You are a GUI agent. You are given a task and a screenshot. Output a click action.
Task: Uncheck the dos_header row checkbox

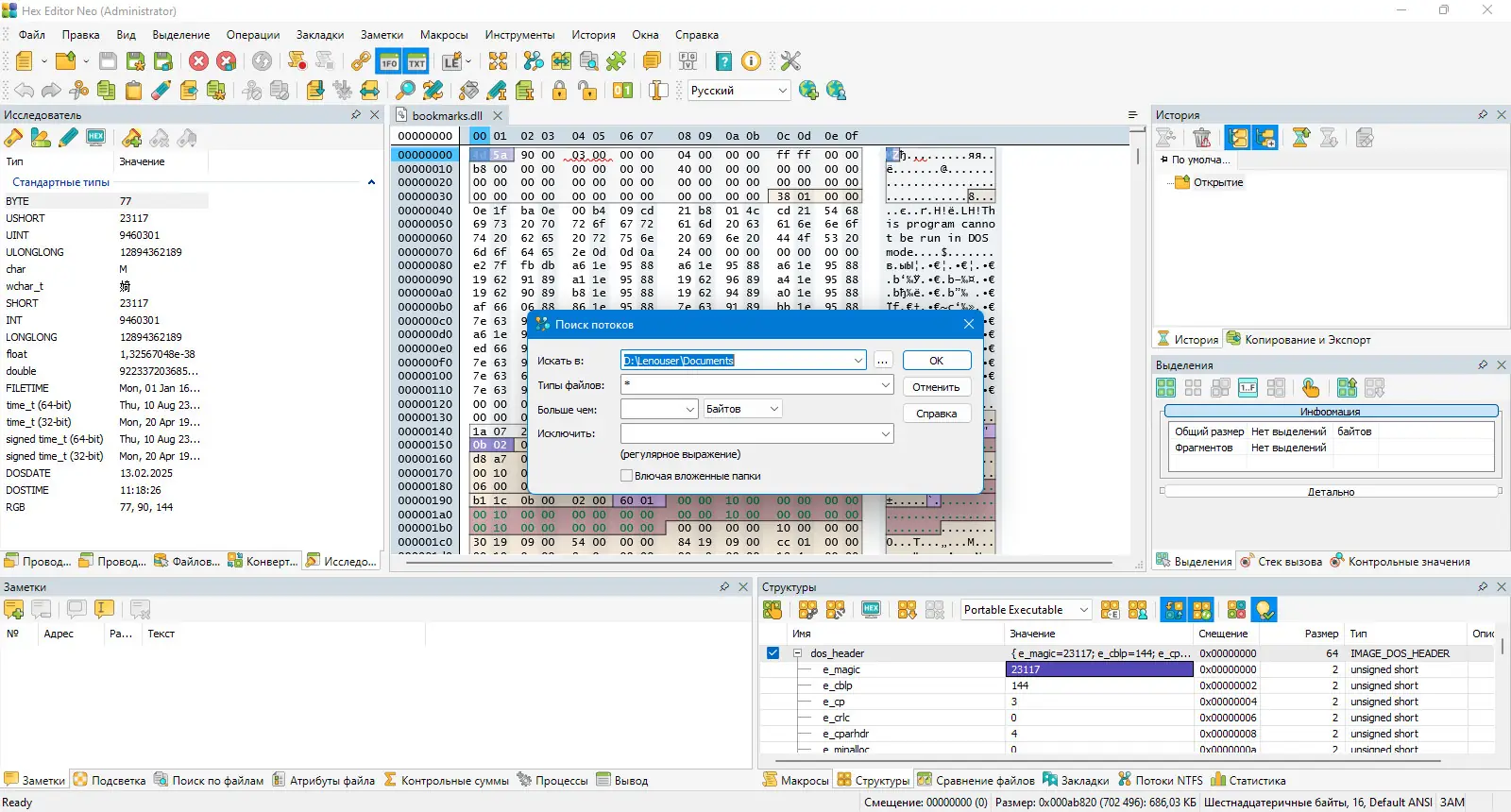click(x=772, y=653)
